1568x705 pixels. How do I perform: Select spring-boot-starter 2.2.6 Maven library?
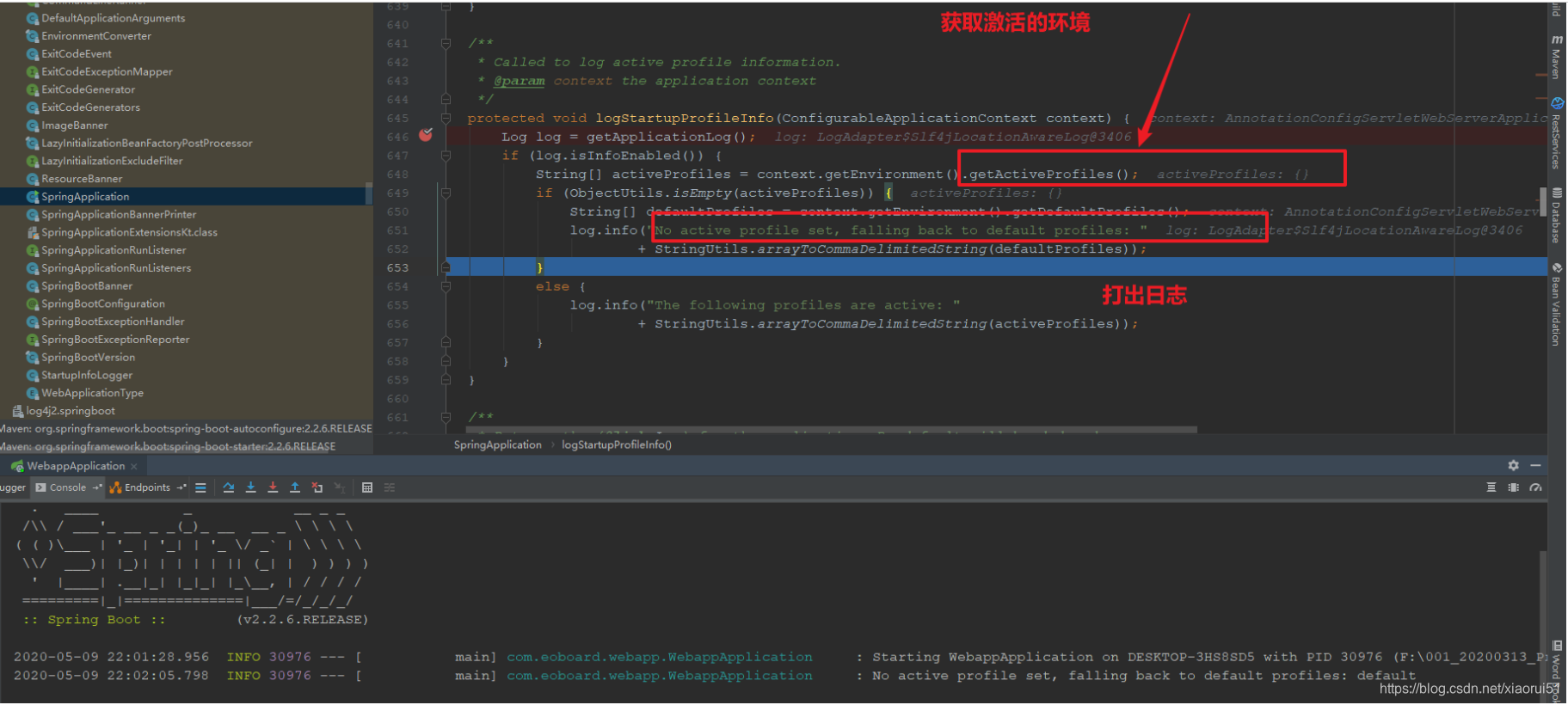(168, 446)
